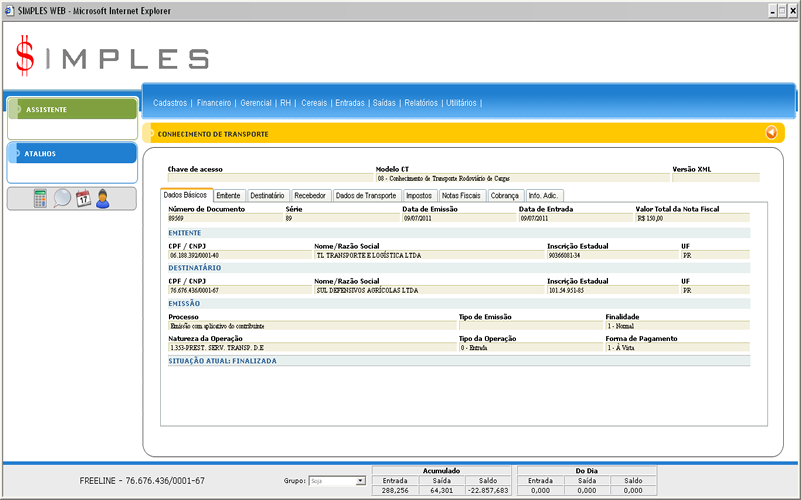Screen dimensions: 801x500
Task: Switch to the Recebedor tab
Action: click(310, 196)
